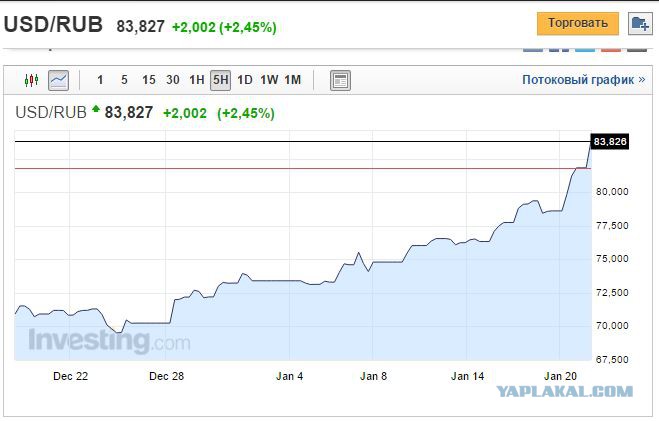Choose the 15 minute interval
The height and width of the screenshot is (421, 659).
[x=148, y=80]
